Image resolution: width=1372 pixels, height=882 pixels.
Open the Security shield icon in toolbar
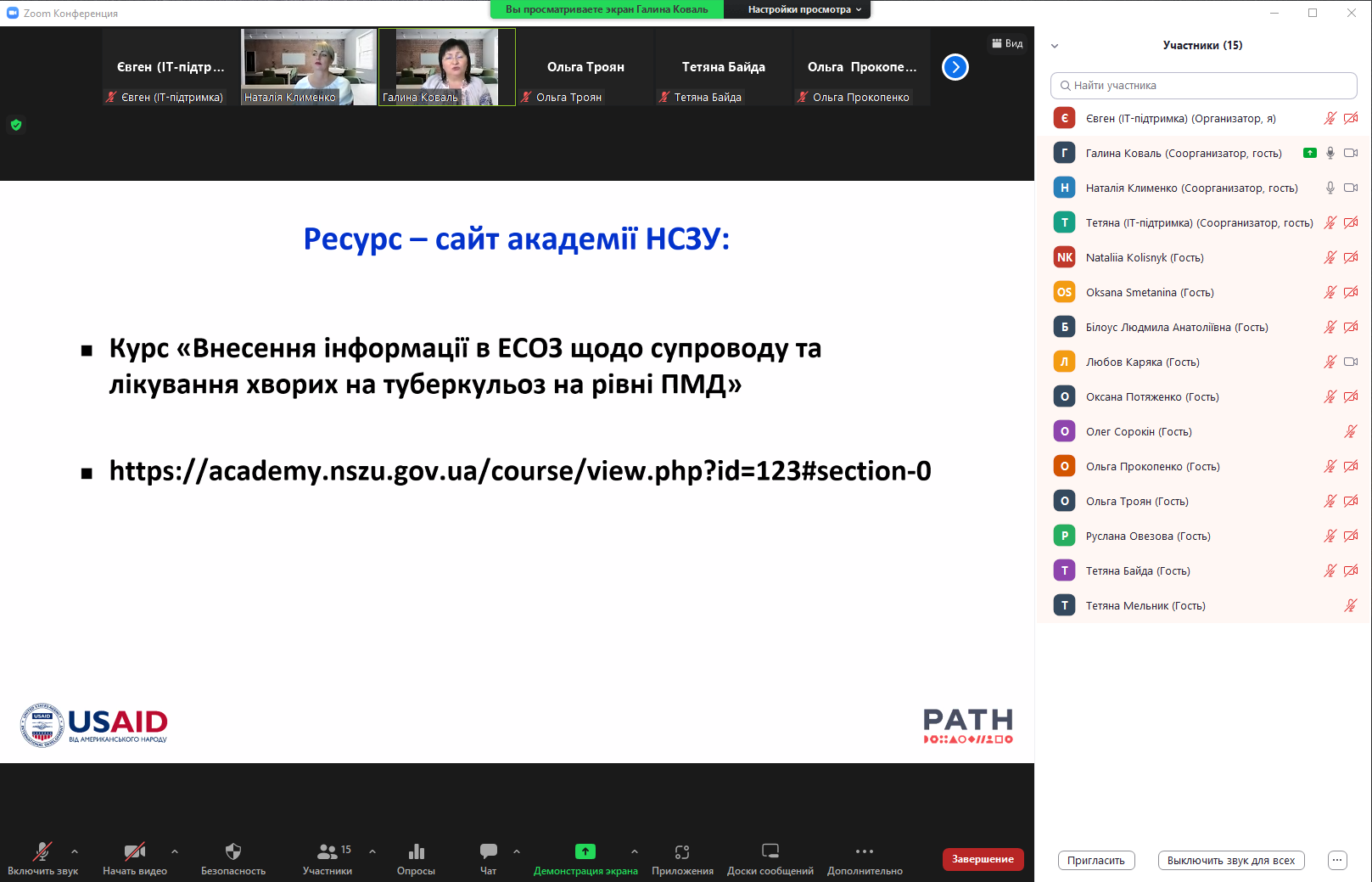[233, 851]
